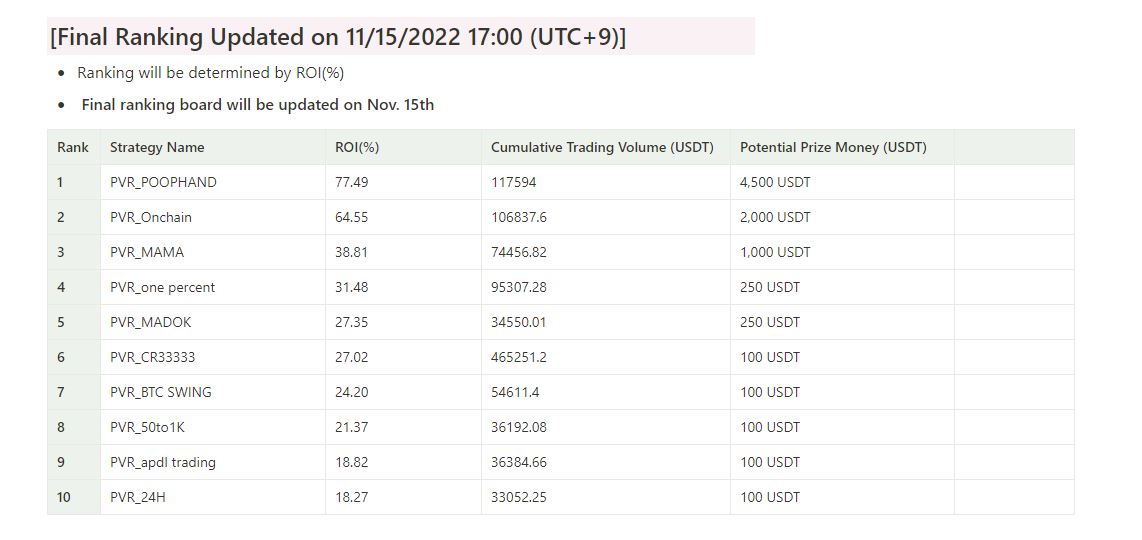Viewport: 1142px width, 540px height.
Task: Select the 77.49 ROI value
Action: click(351, 182)
